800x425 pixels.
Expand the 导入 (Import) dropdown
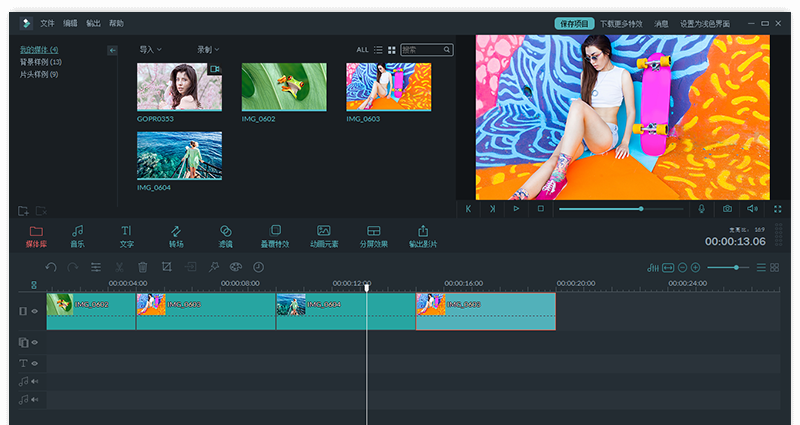(x=150, y=49)
